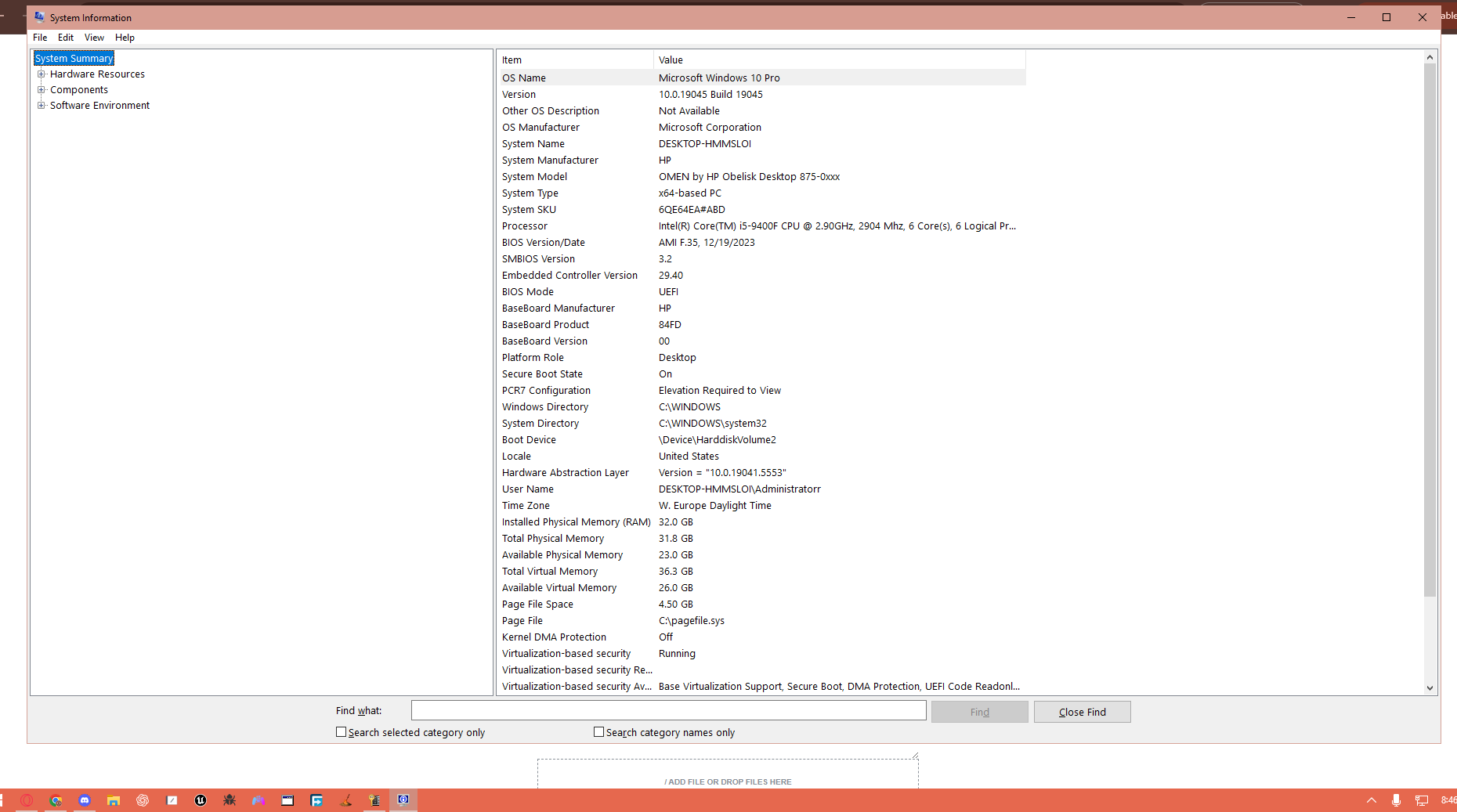Check 'Search selected category only' box

click(x=341, y=732)
